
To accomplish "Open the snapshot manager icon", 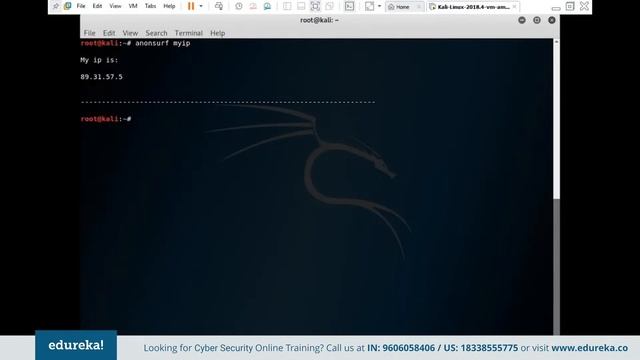I will [267, 6].
